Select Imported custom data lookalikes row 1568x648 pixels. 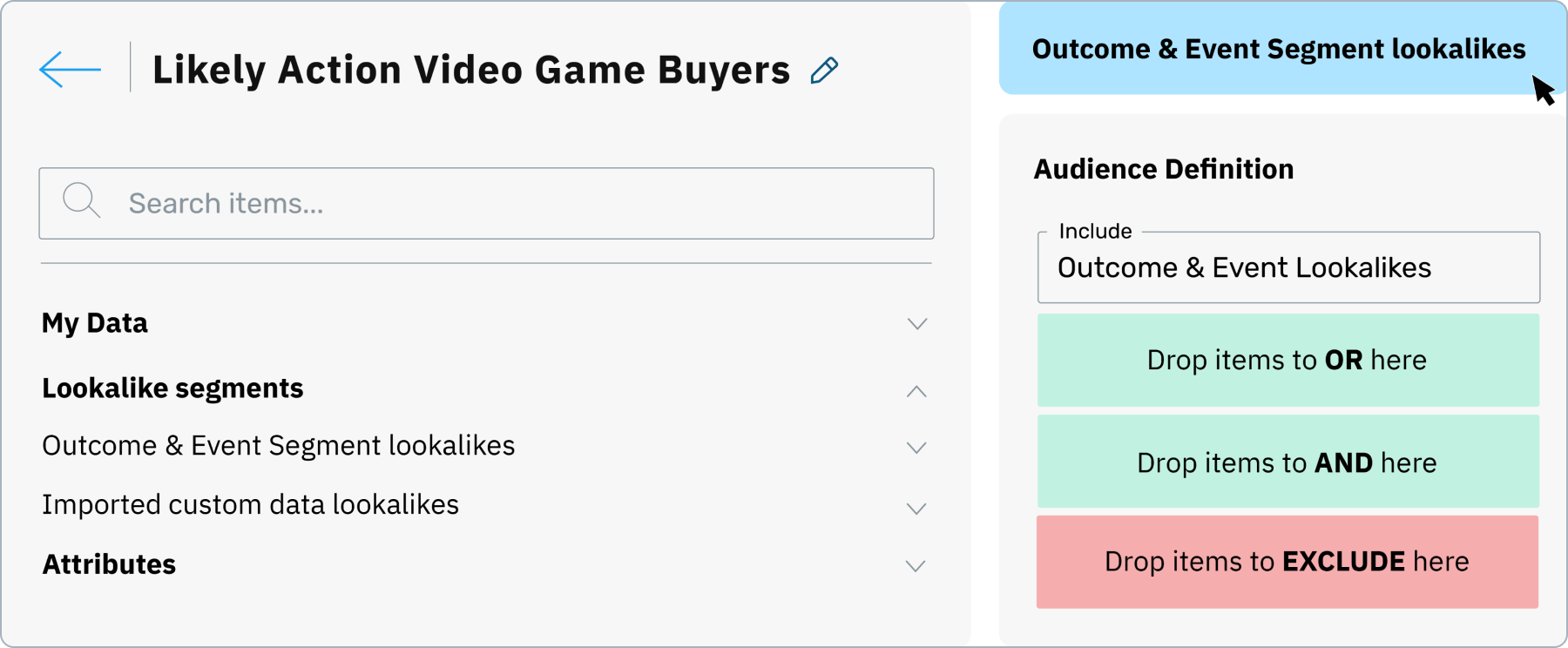click(x=486, y=505)
